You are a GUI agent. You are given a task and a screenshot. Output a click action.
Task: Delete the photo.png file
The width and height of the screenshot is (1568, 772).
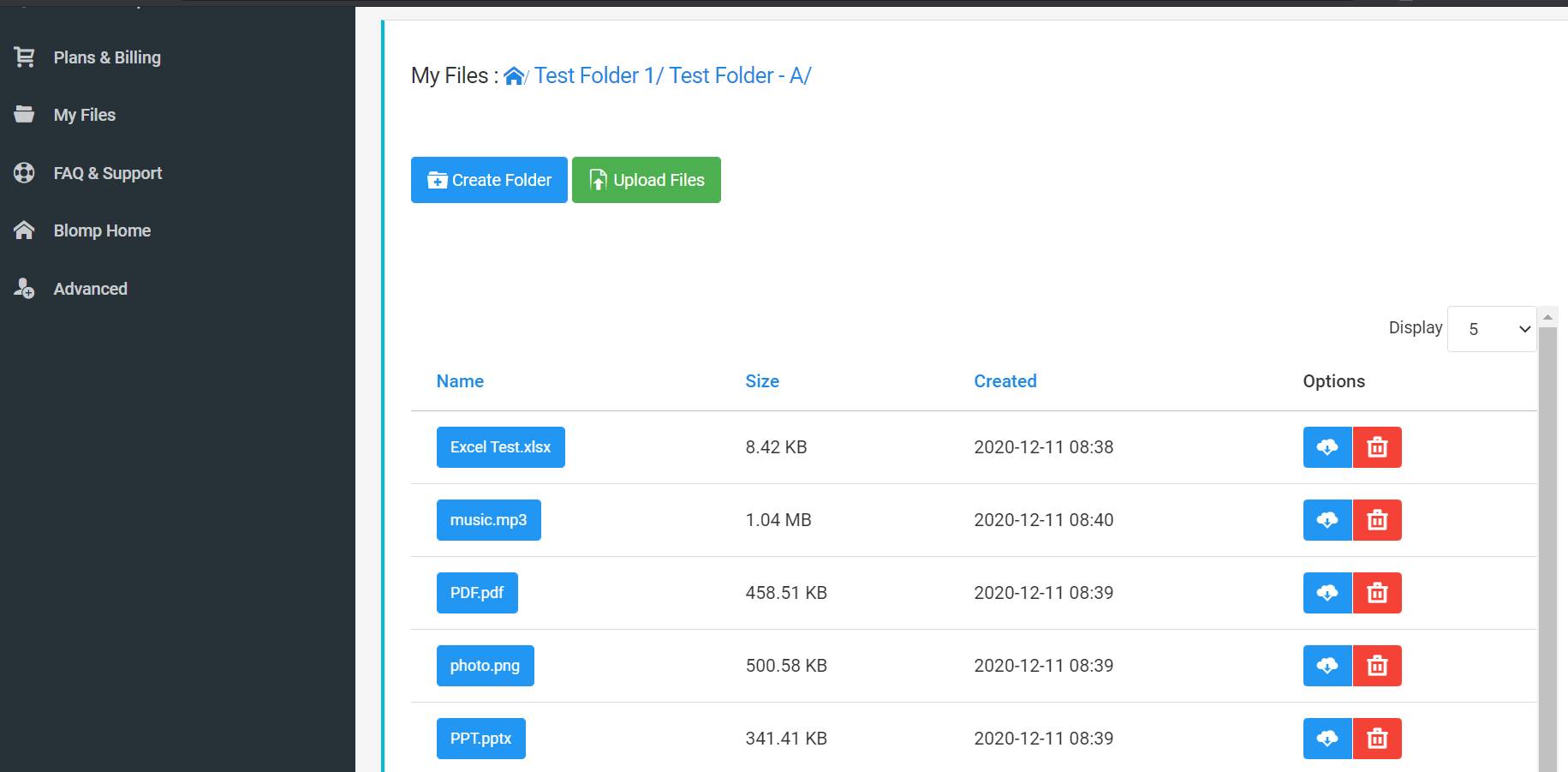point(1377,666)
